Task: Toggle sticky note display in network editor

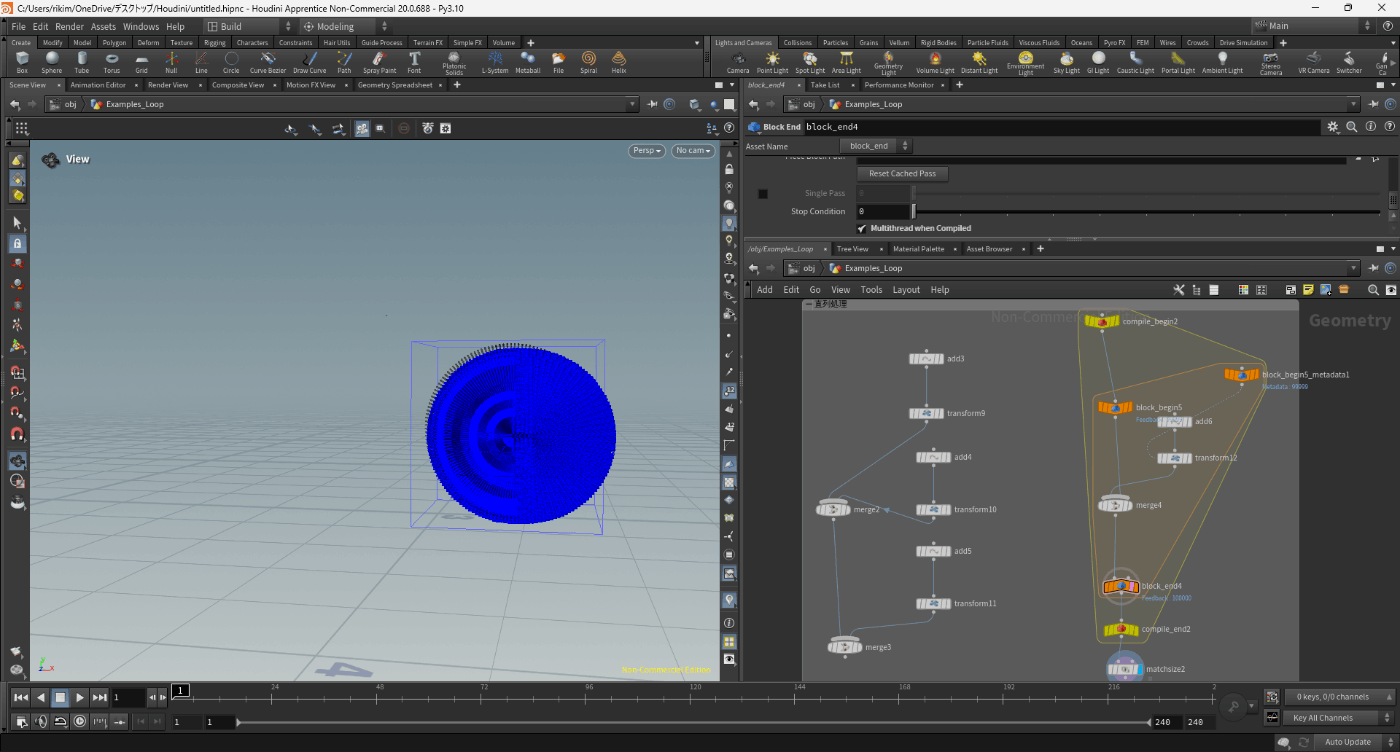Action: [1307, 290]
